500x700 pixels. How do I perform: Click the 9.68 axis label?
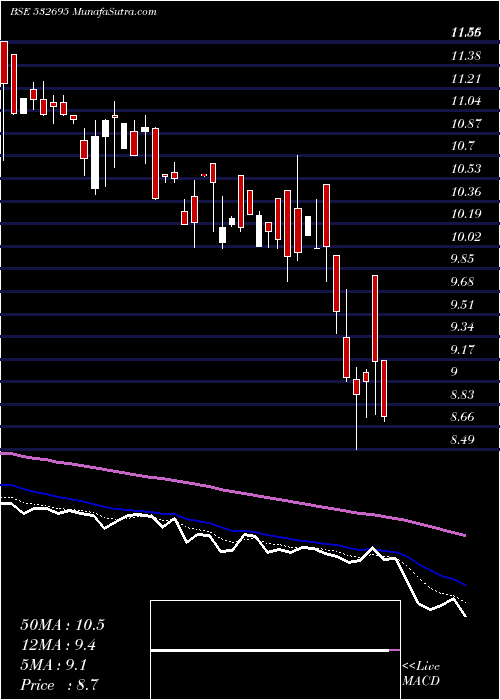(x=464, y=282)
